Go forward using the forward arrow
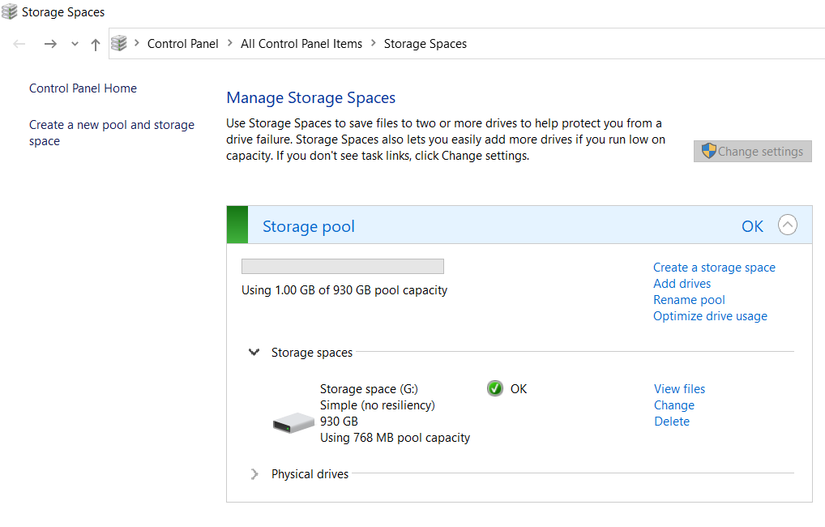 click(x=51, y=44)
